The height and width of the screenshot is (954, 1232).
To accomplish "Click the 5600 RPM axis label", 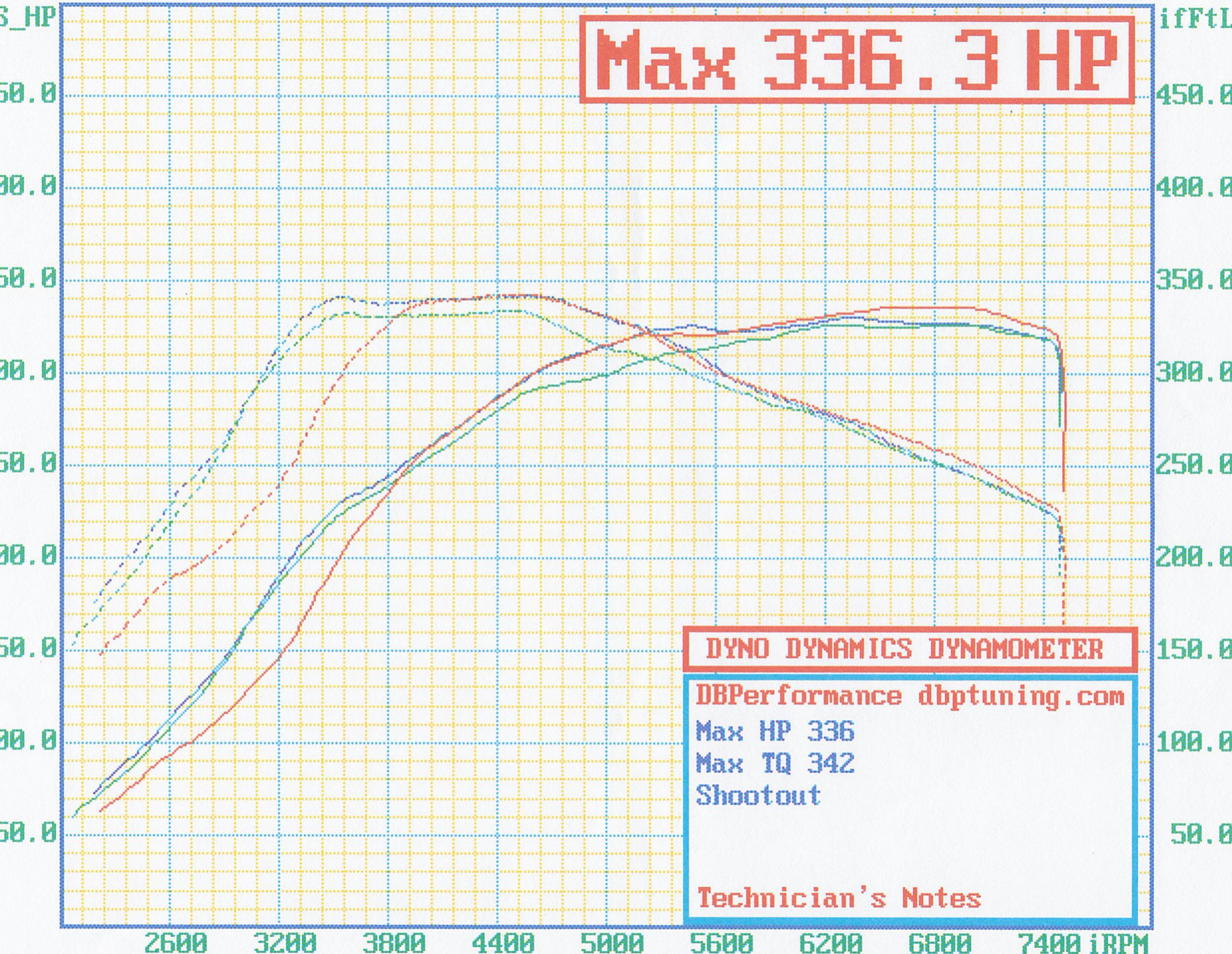I will tap(722, 943).
